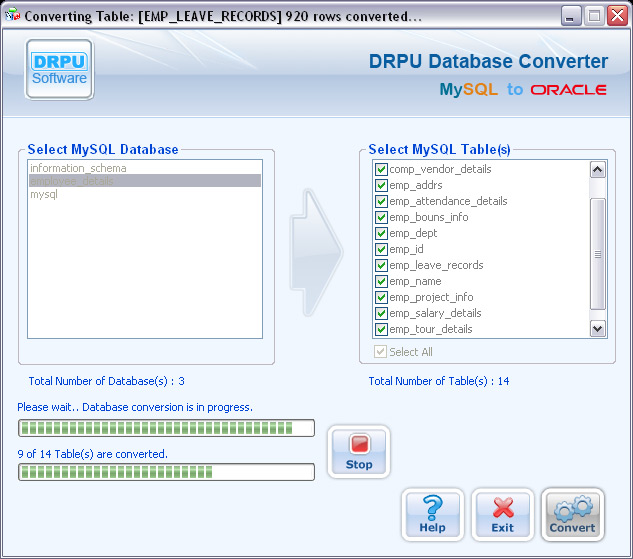
Task: Click the Stop conversion button
Action: (359, 451)
